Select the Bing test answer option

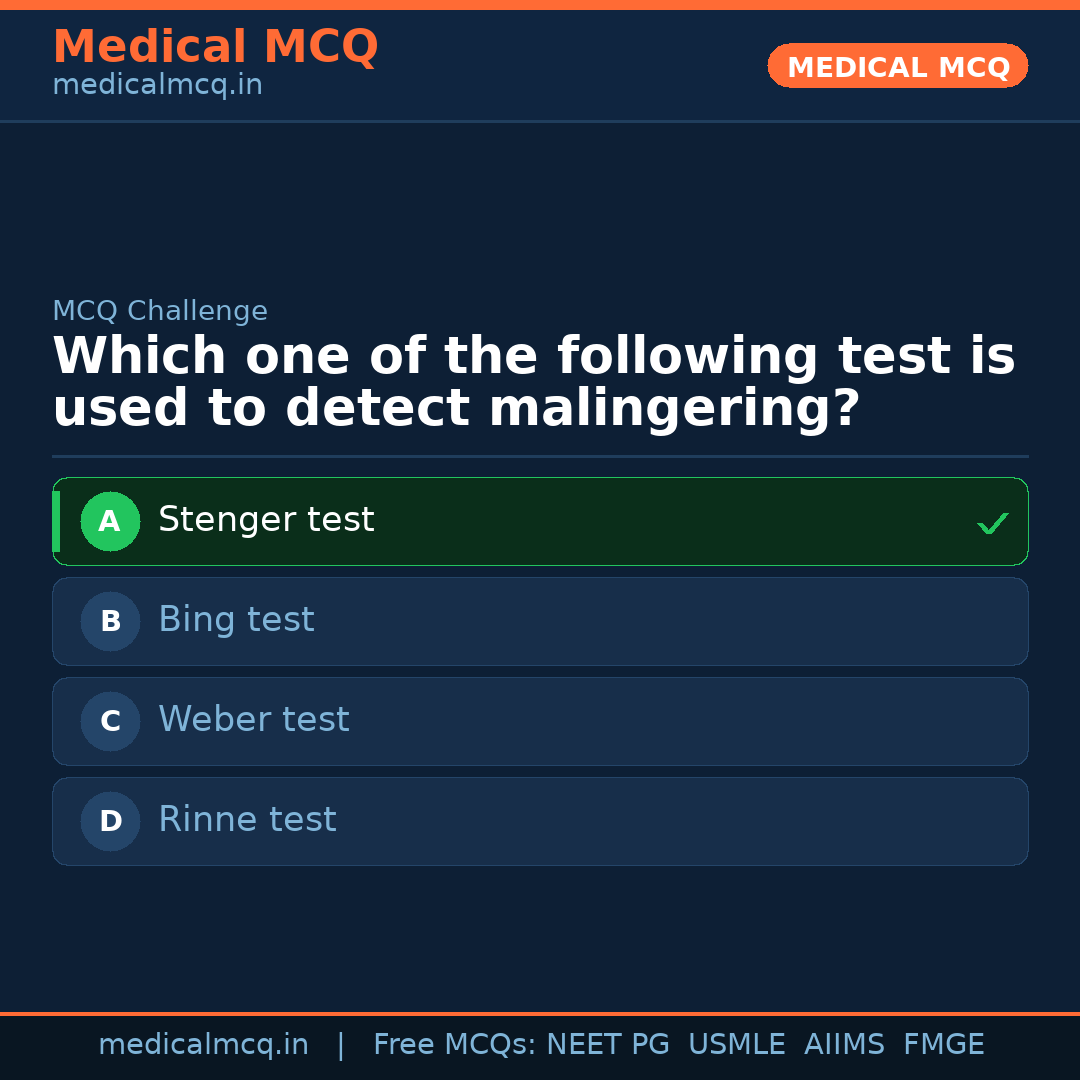point(540,621)
